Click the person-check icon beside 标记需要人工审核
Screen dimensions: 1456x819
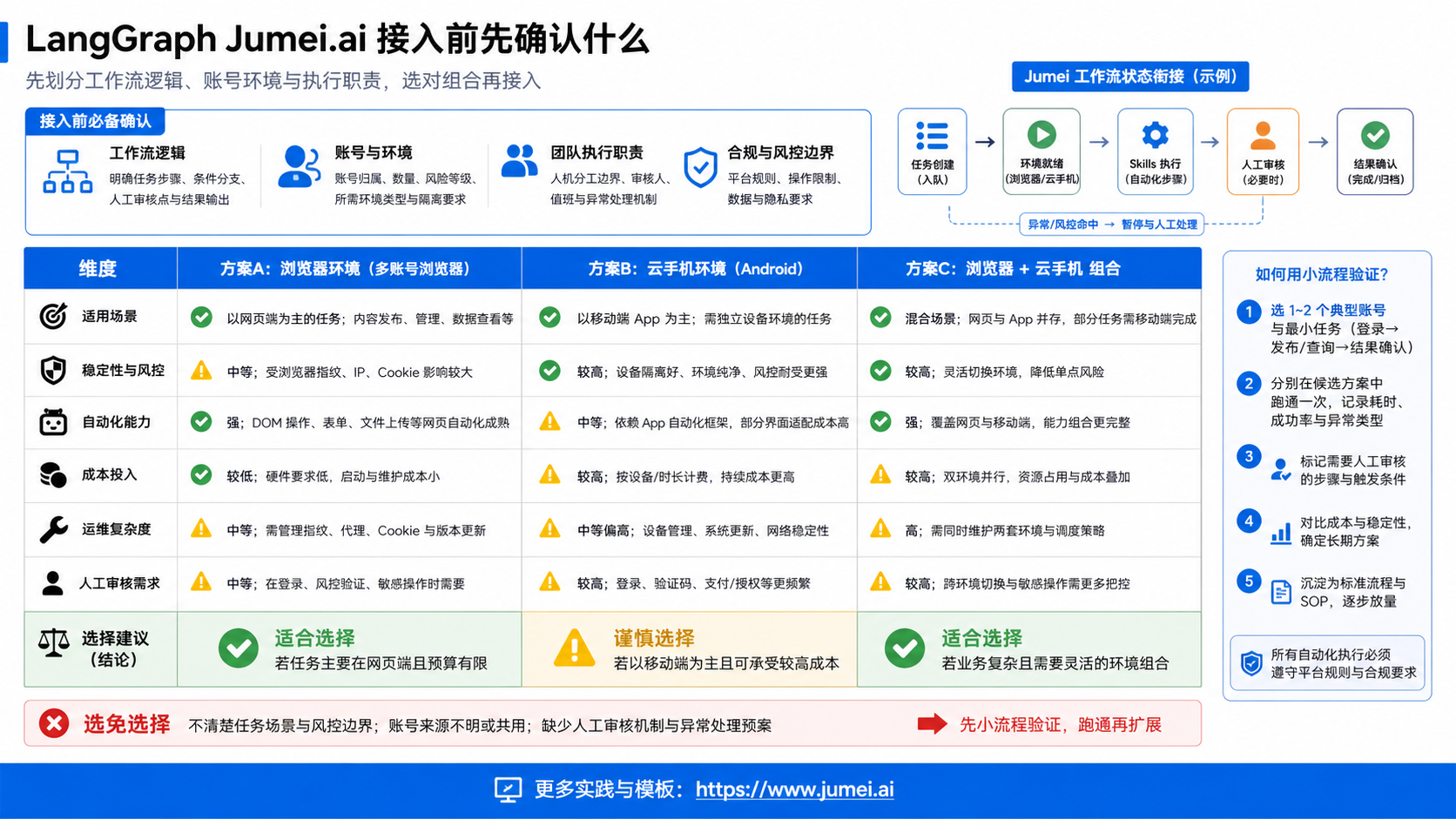click(x=1280, y=470)
